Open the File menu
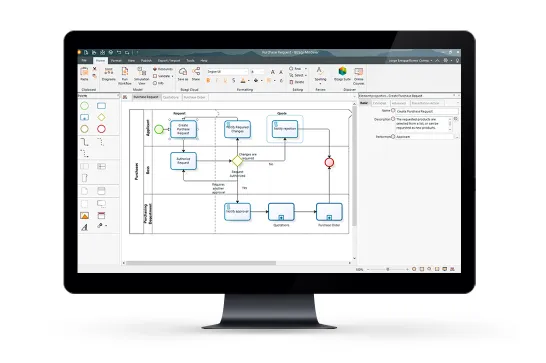This screenshot has height=363, width=546. (x=84, y=61)
